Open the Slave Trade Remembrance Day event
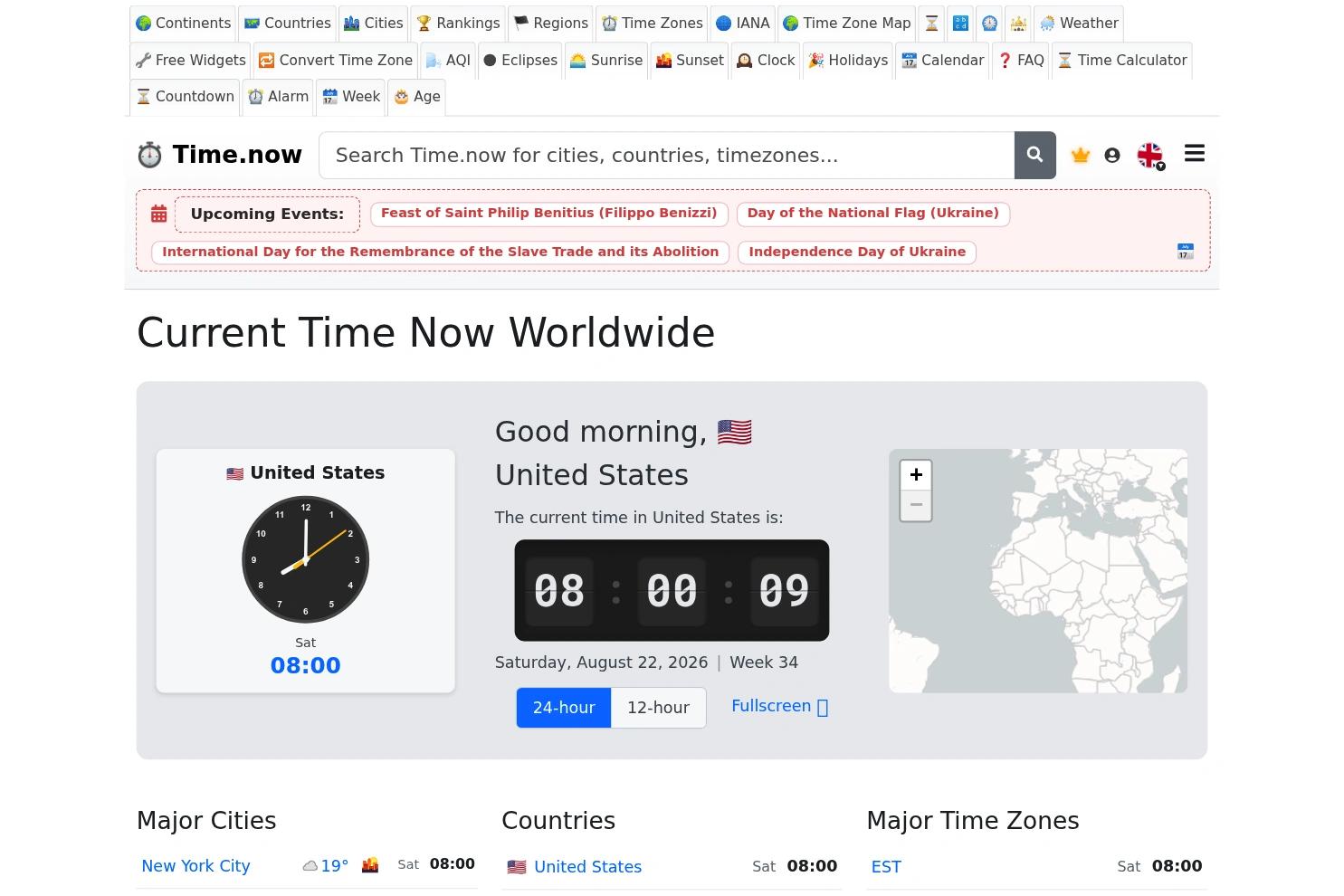The width and height of the screenshot is (1344, 896). 441,253
